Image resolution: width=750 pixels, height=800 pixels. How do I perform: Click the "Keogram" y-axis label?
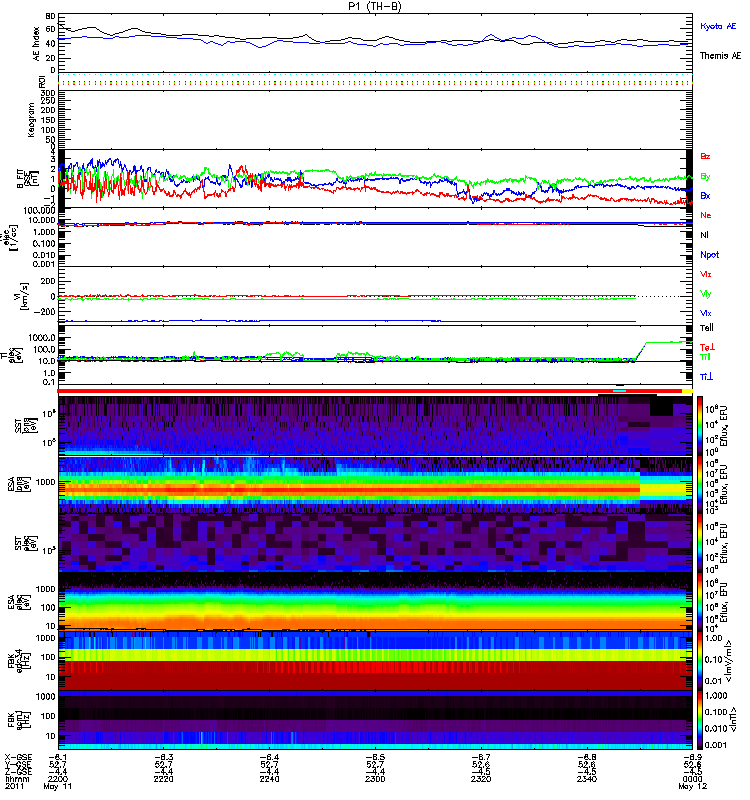pyautogui.click(x=31, y=119)
